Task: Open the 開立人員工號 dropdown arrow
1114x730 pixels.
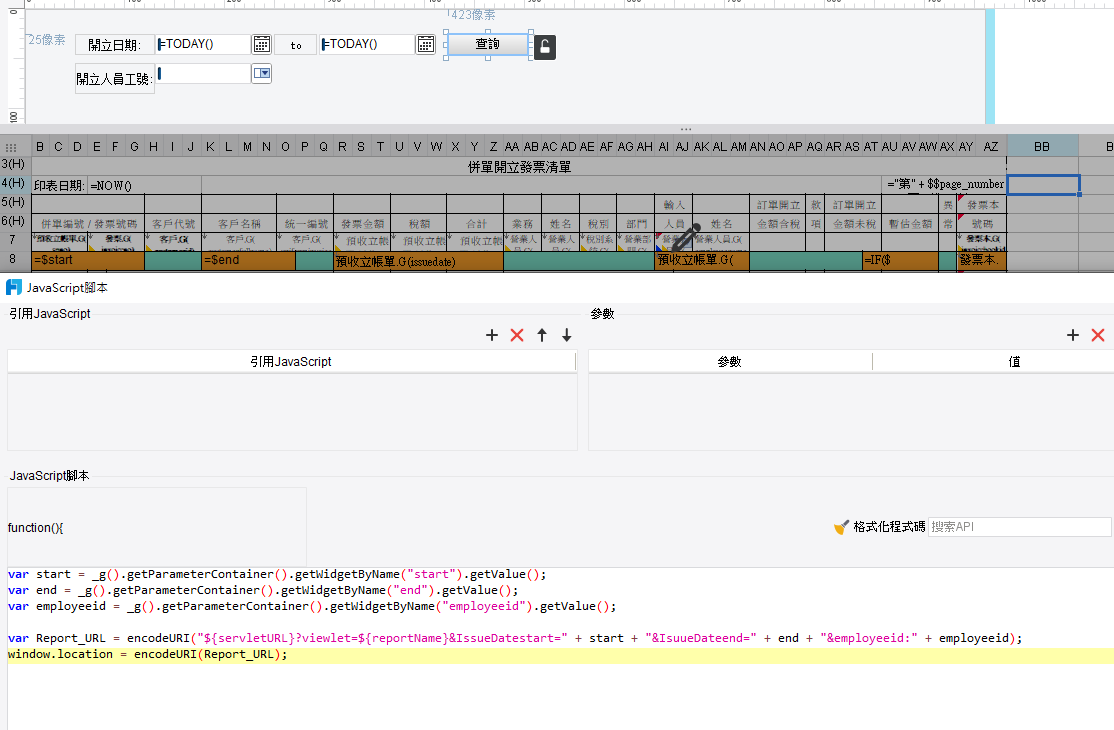Action: 261,73
